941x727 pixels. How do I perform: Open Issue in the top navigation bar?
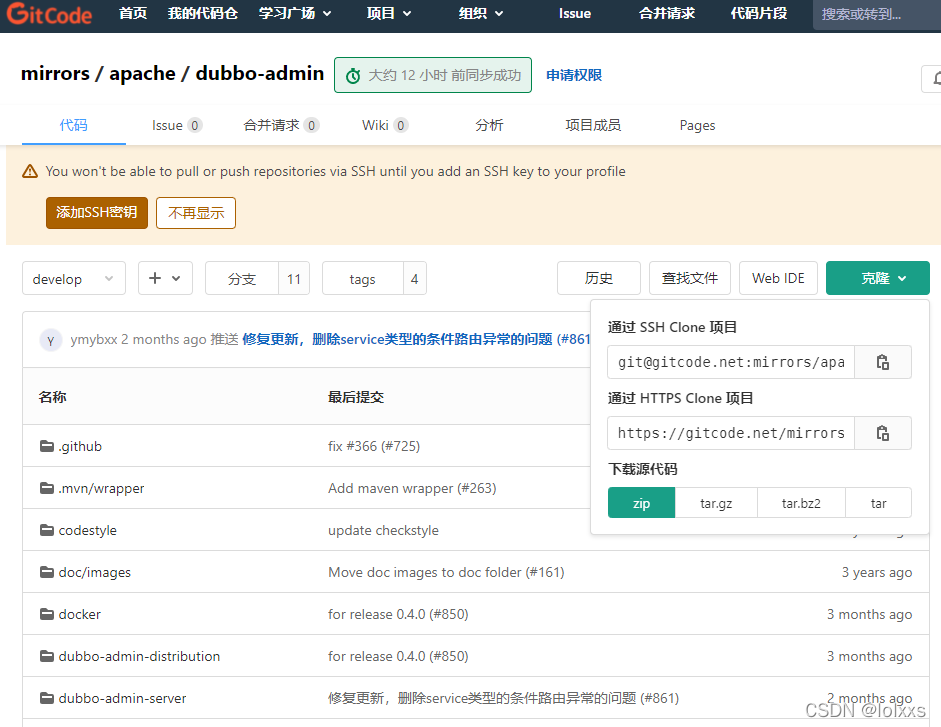click(574, 13)
